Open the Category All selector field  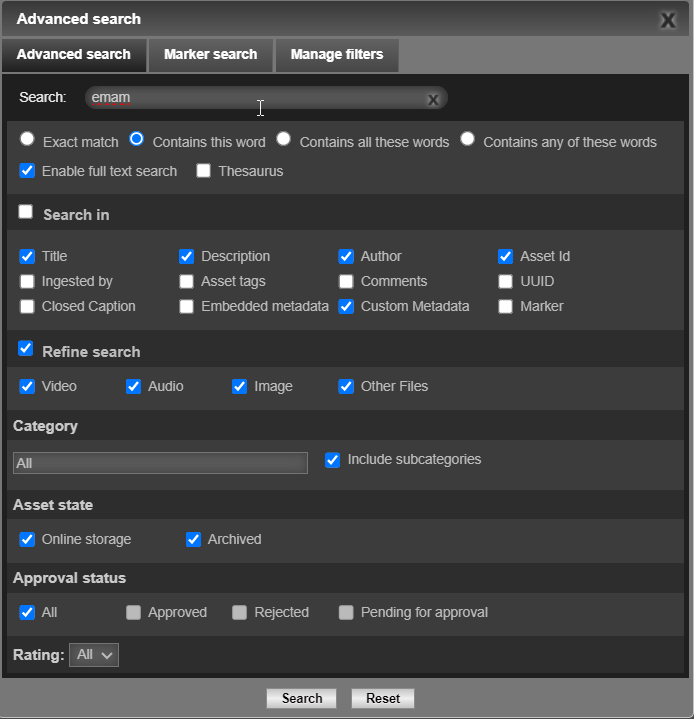click(x=161, y=463)
